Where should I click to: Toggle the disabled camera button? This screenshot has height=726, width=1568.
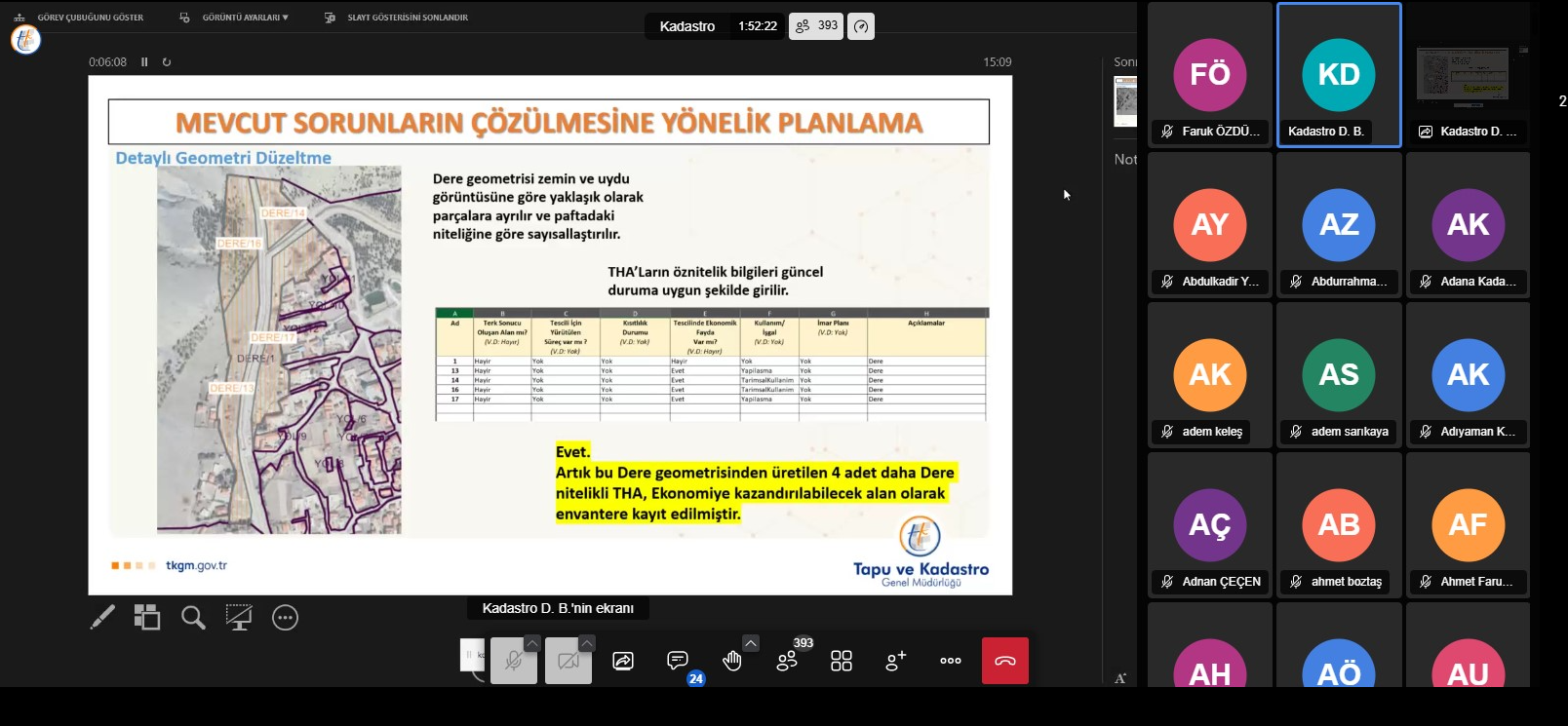(568, 662)
